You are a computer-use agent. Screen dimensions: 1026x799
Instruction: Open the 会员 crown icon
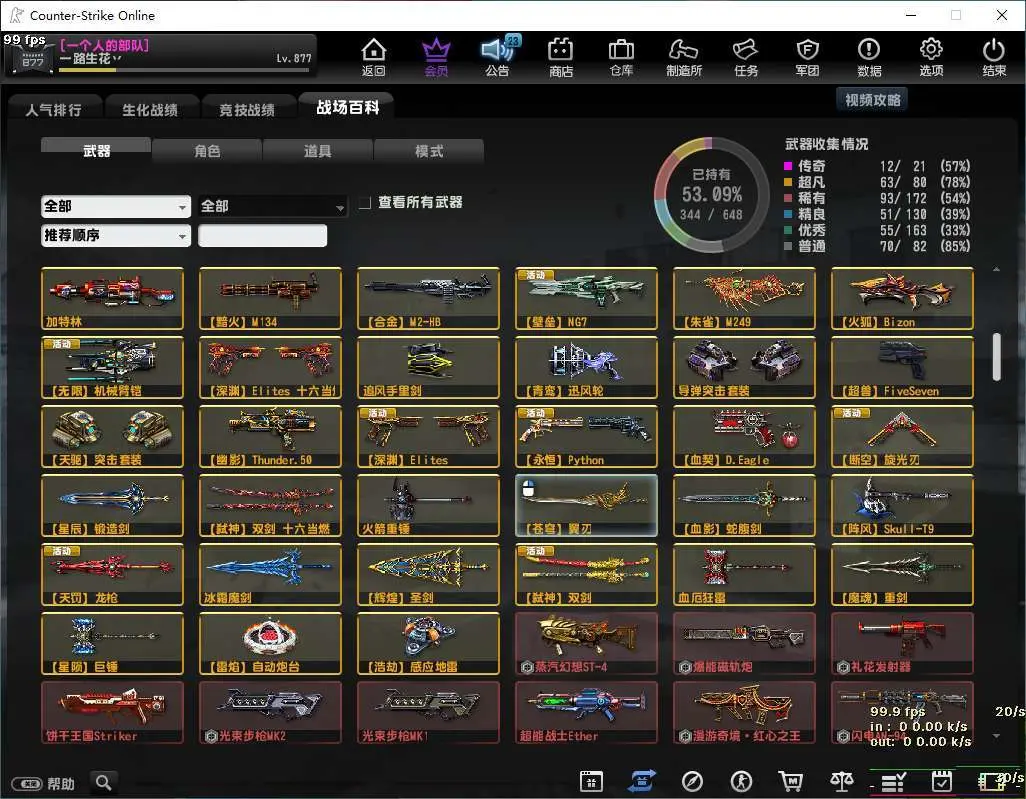point(436,56)
